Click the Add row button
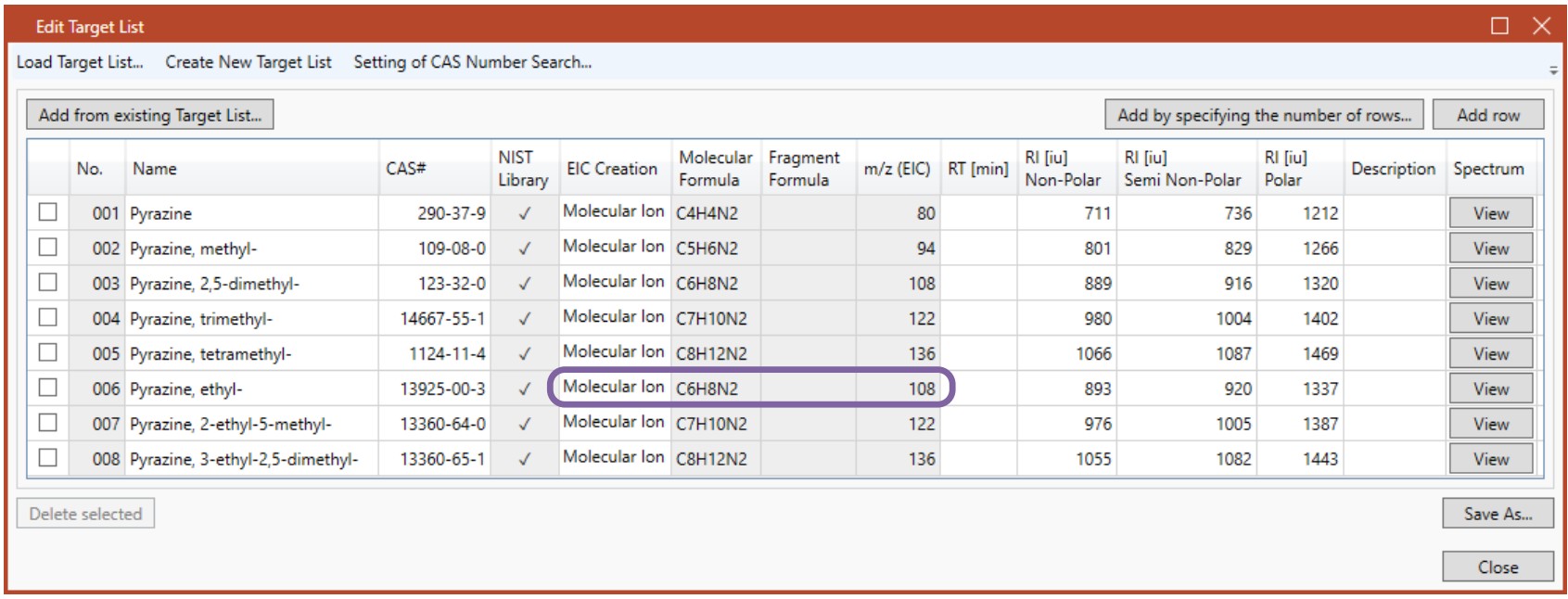 pyautogui.click(x=1487, y=115)
